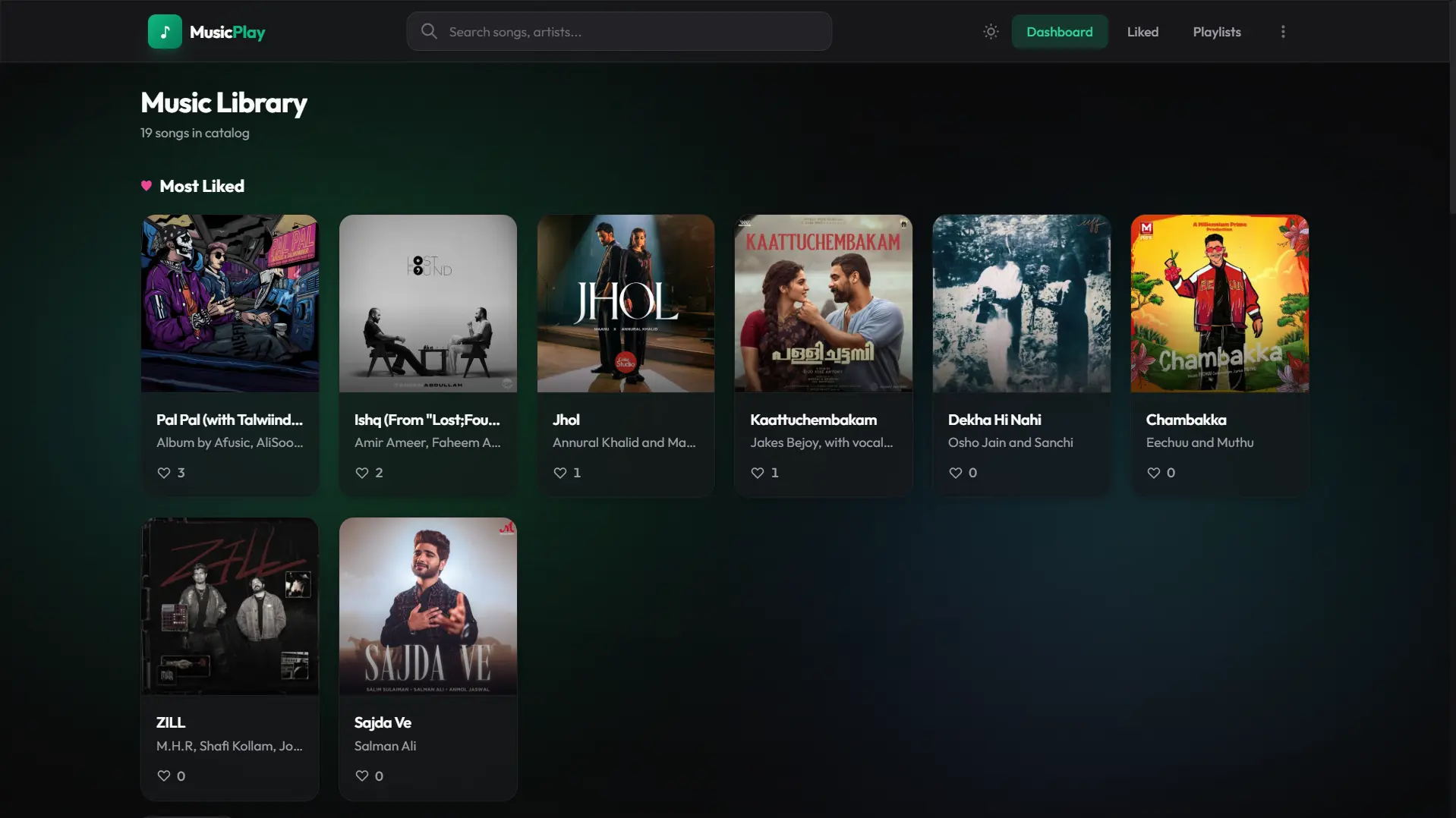Click the heart icon on ZILL card

[x=163, y=776]
